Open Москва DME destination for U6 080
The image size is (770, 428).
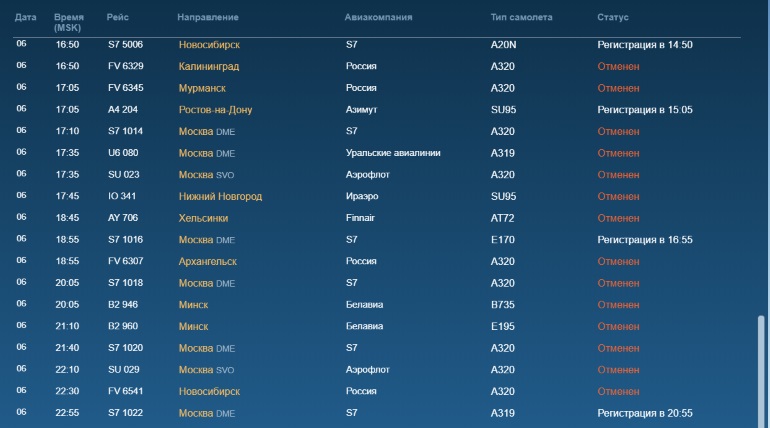207,153
